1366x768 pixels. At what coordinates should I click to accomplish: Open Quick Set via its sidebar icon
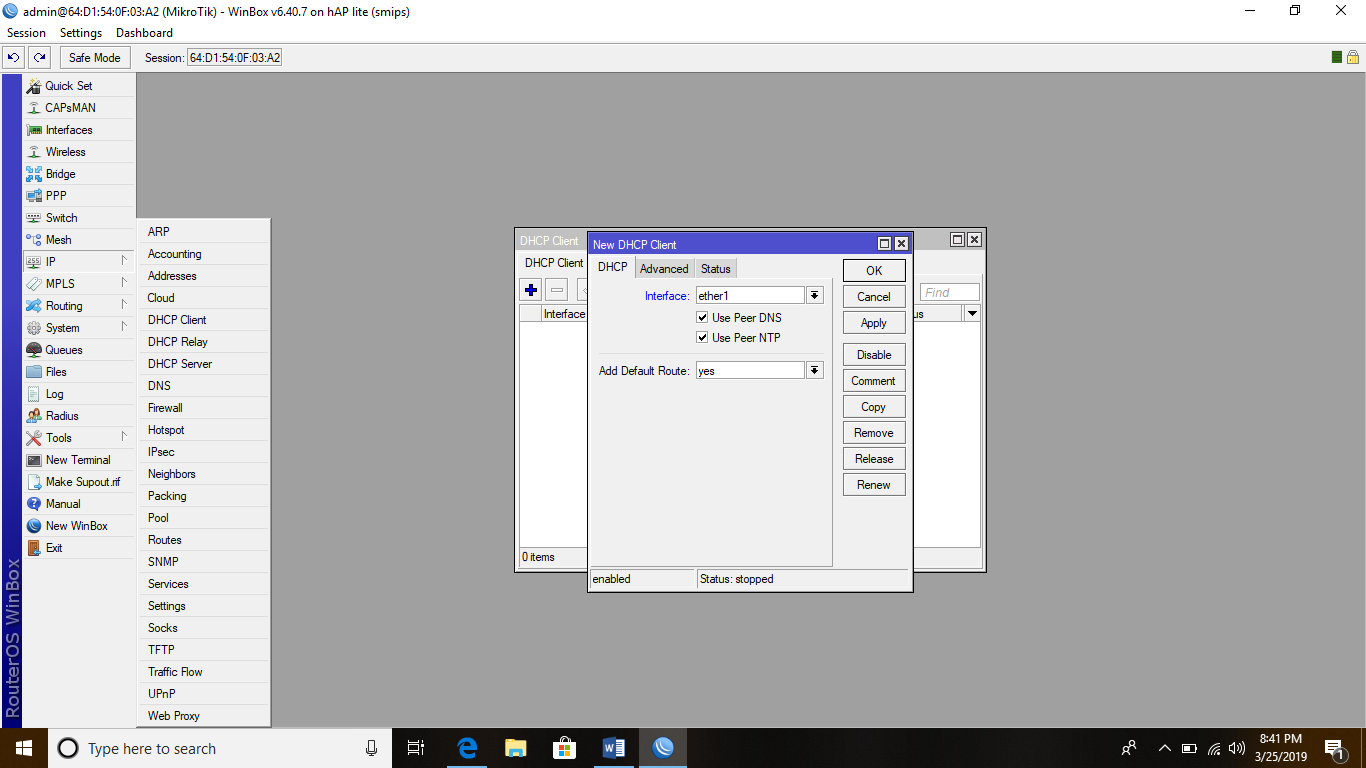[x=34, y=86]
